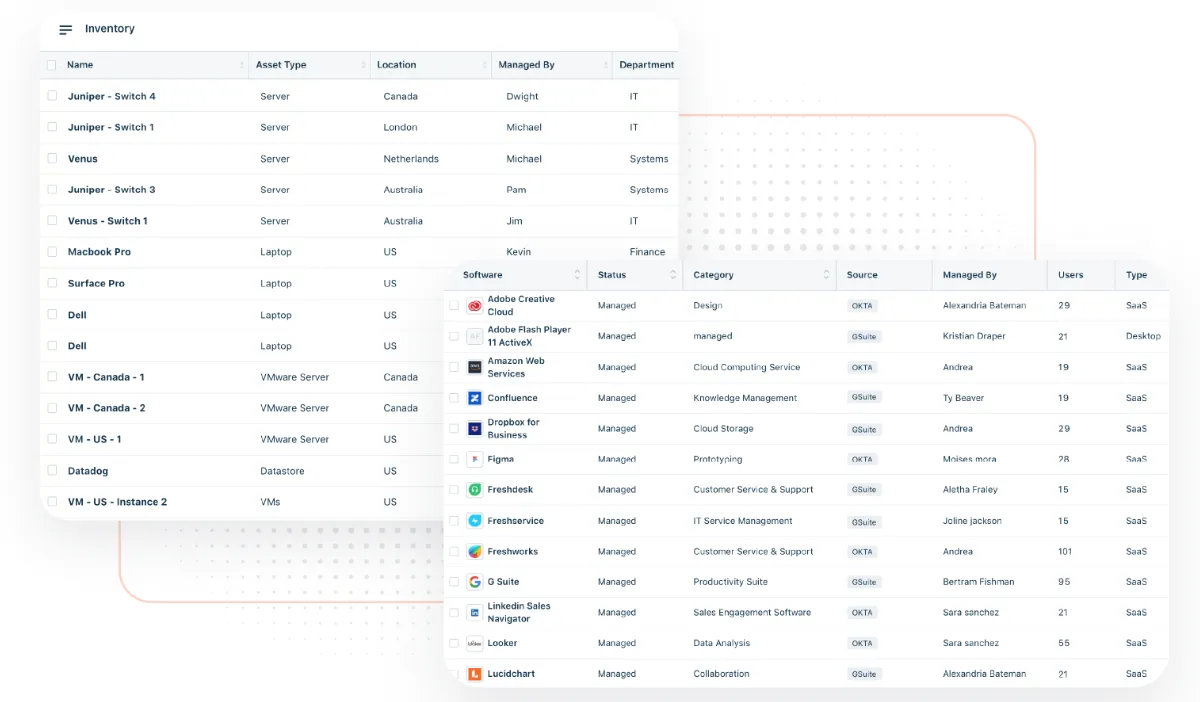Image resolution: width=1200 pixels, height=702 pixels.
Task: Check the box beside Macbook Pro
Action: [x=52, y=252]
